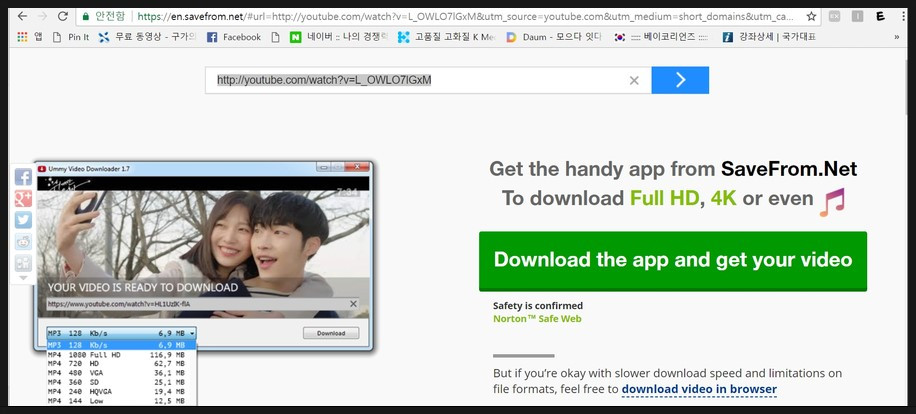Image resolution: width=916 pixels, height=414 pixels.
Task: Click the fifth share icon below Reddit
Action: pos(23,263)
